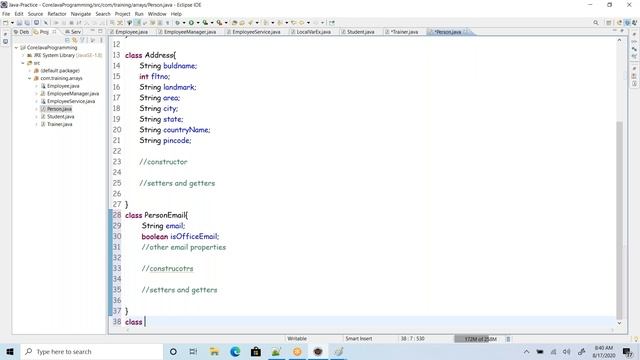Click Collapse All icon in Project Explorer
The image size is (640, 360).
click(67, 40)
